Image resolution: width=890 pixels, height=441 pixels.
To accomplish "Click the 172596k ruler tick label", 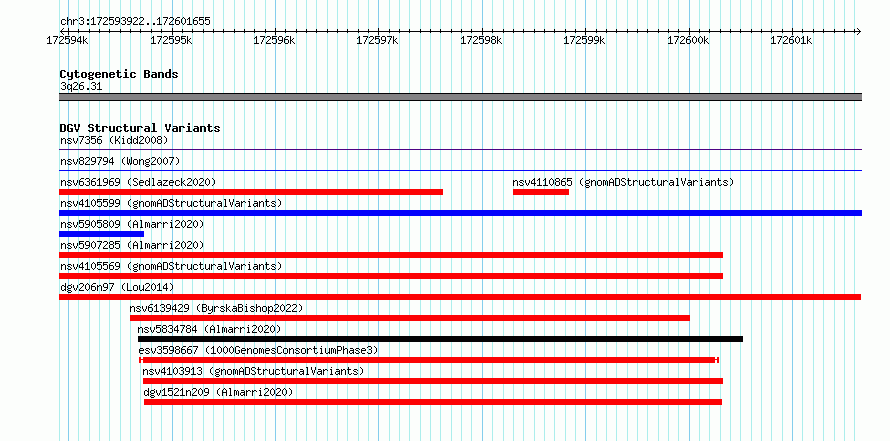I will [x=274, y=41].
